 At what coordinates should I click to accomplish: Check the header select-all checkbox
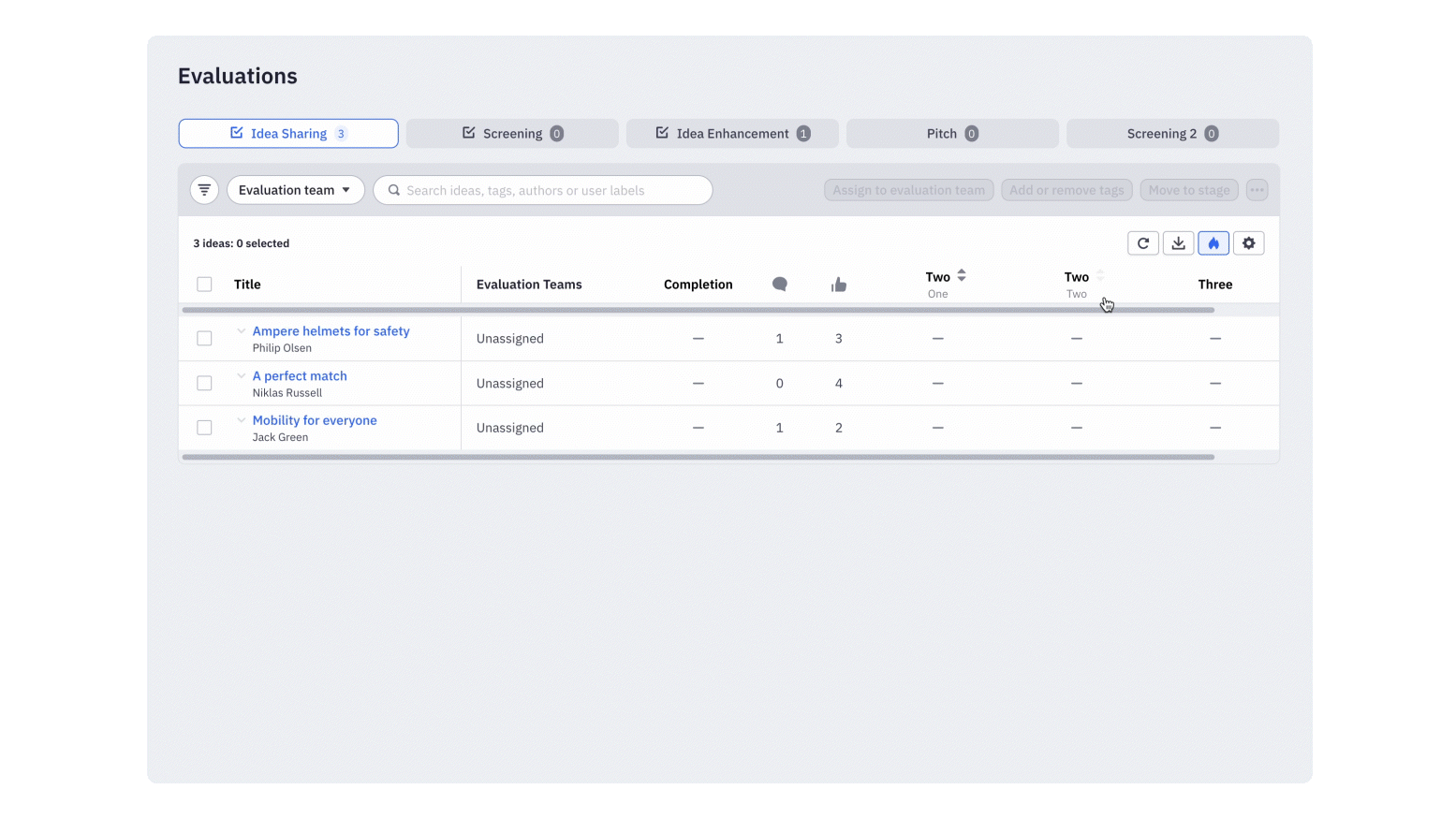(204, 283)
